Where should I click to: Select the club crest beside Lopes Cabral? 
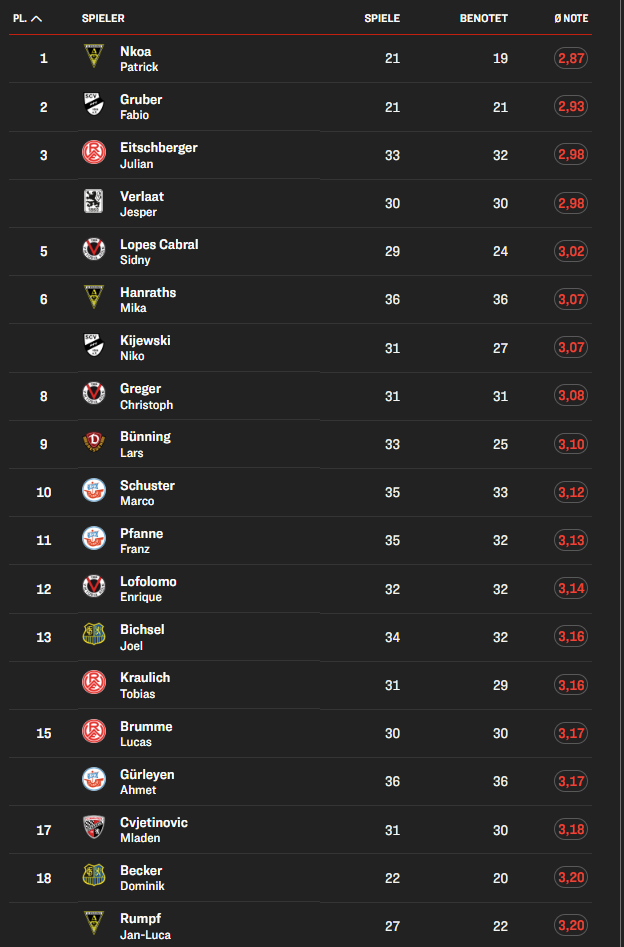[93, 251]
